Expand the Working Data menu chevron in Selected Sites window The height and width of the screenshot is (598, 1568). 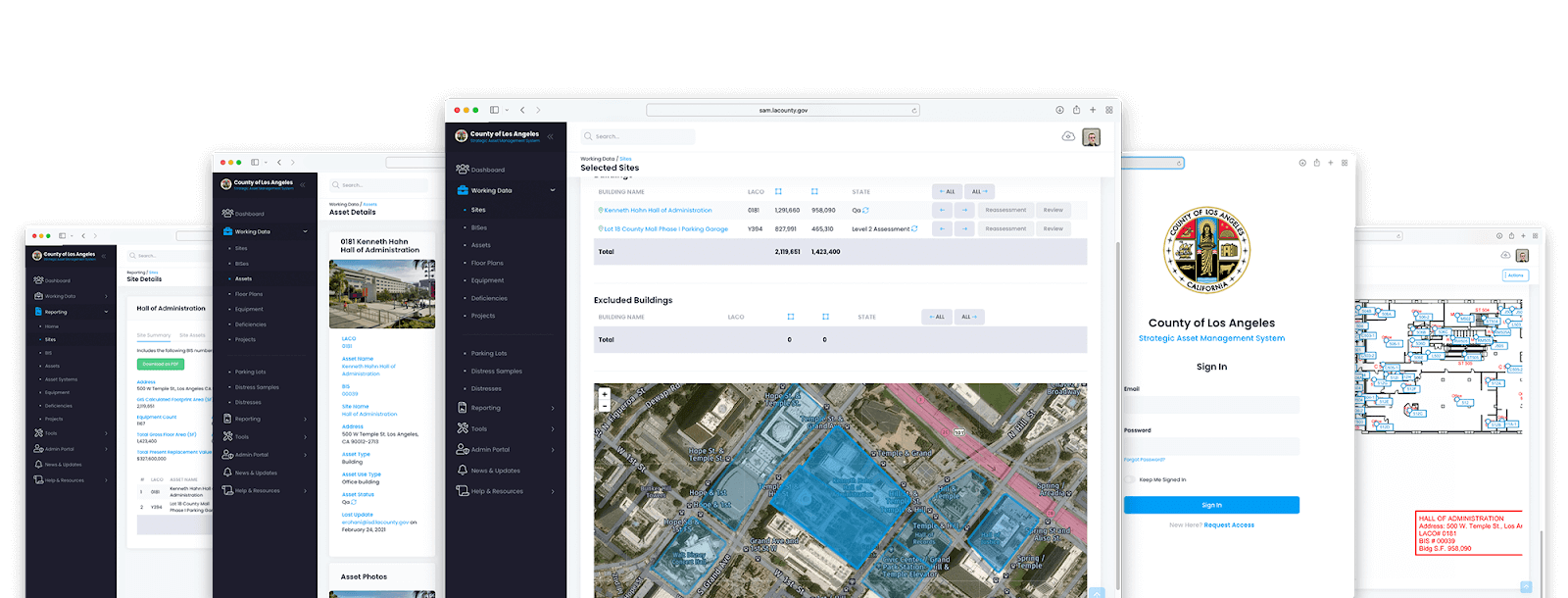553,190
